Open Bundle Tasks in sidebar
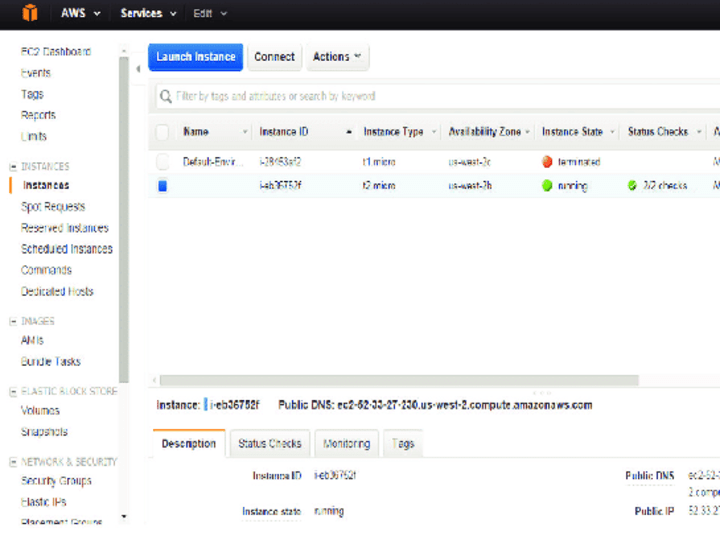 51,362
